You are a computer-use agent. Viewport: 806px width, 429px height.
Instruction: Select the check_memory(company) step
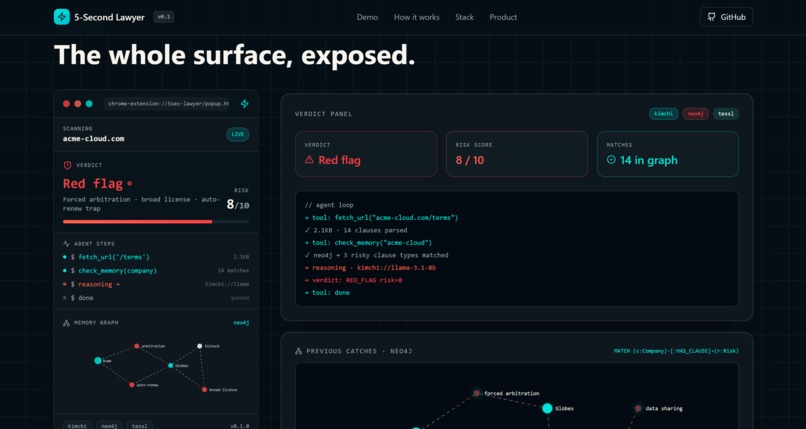(156, 270)
